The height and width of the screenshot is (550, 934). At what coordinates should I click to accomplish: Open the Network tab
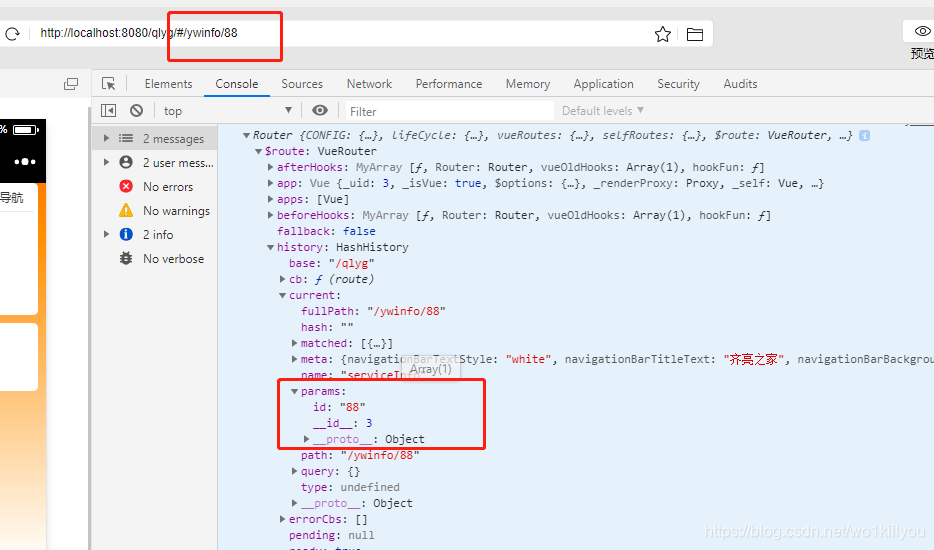coord(369,84)
